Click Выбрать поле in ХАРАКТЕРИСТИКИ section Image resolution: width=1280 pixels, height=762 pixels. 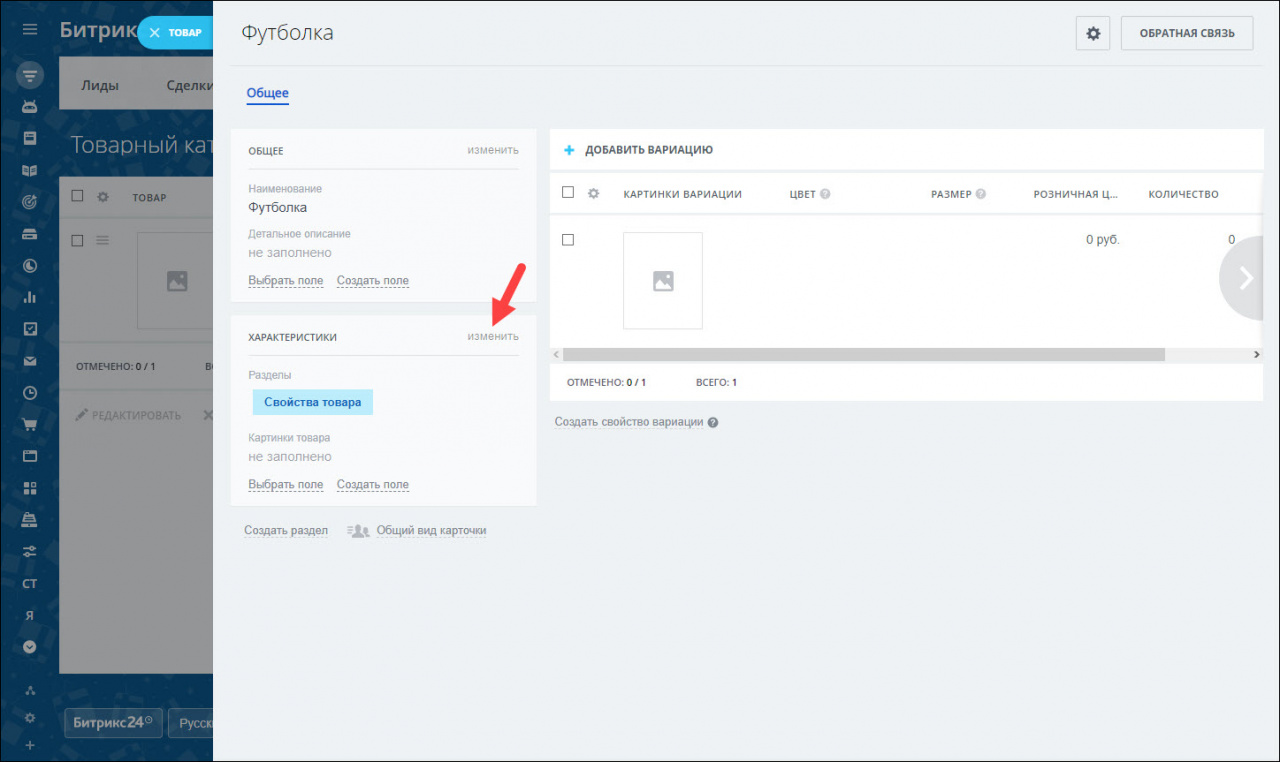[x=286, y=485]
